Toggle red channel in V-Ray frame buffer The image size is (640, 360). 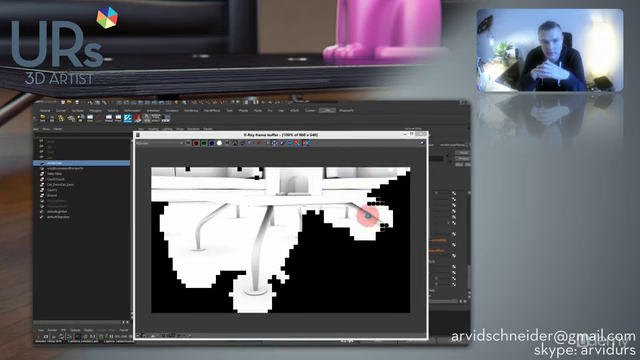pyautogui.click(x=196, y=143)
